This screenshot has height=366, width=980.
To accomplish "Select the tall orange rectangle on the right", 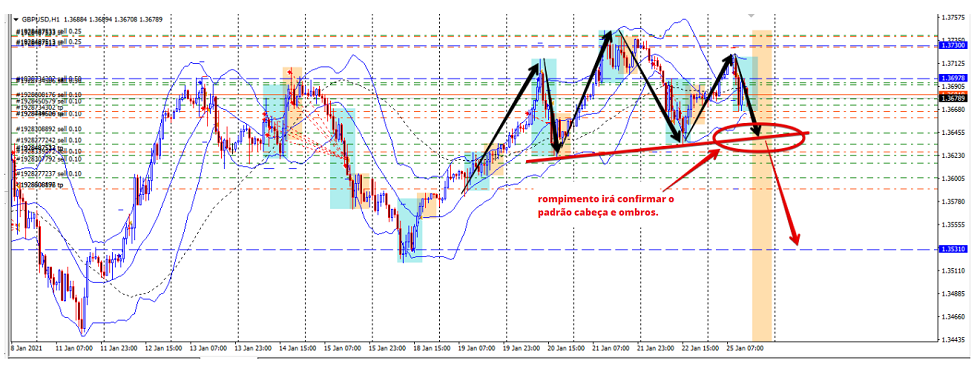I will point(762,185).
